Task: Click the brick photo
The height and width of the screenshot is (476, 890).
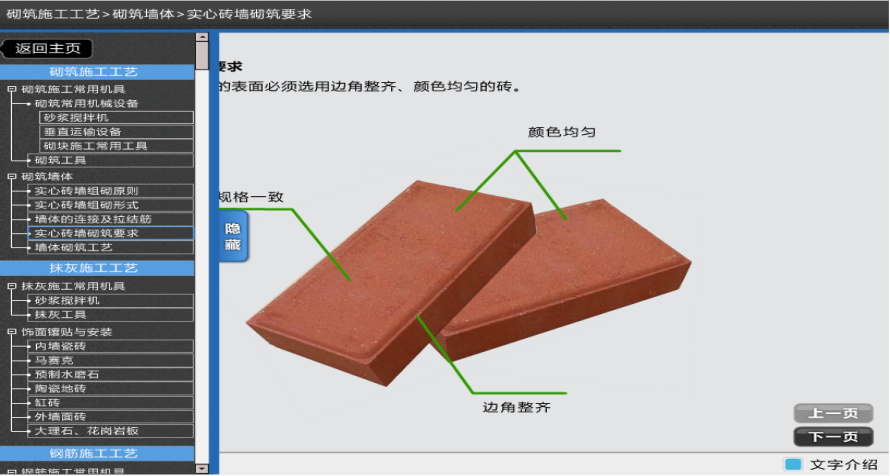Action: coord(468,284)
